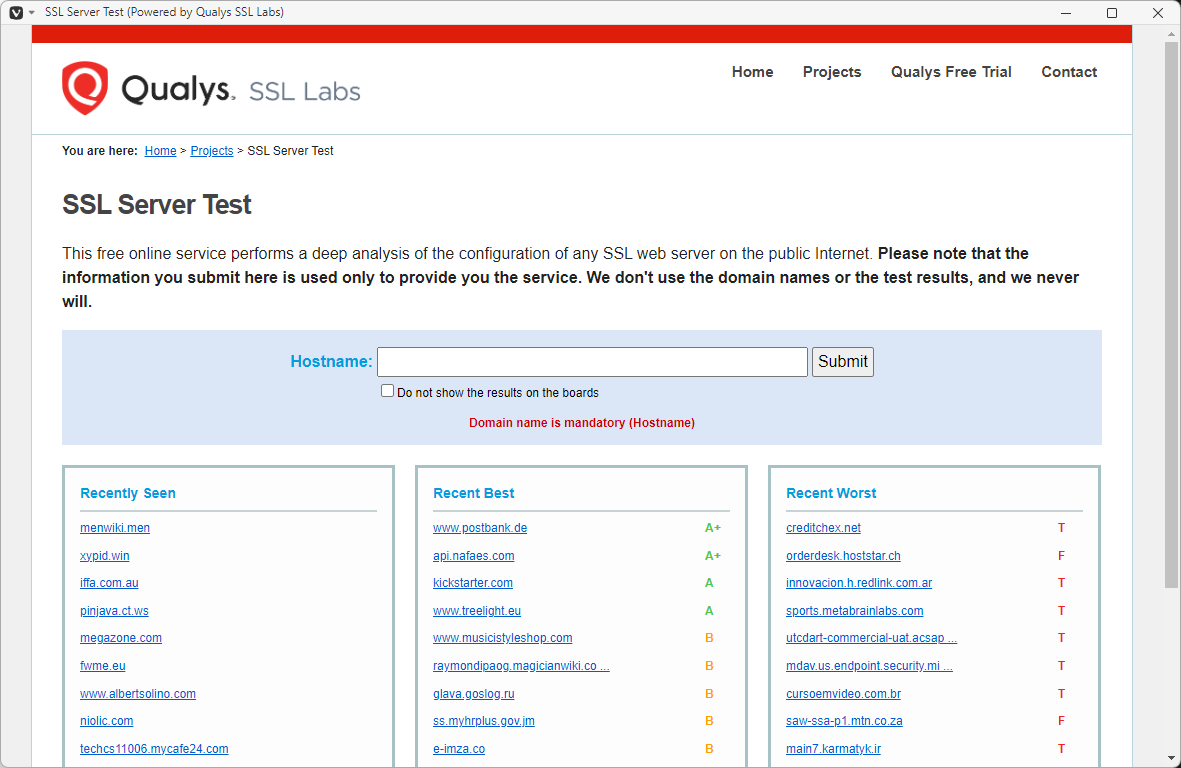1181x768 pixels.
Task: Open orderdesk.hoststar.ch link
Action: (843, 556)
